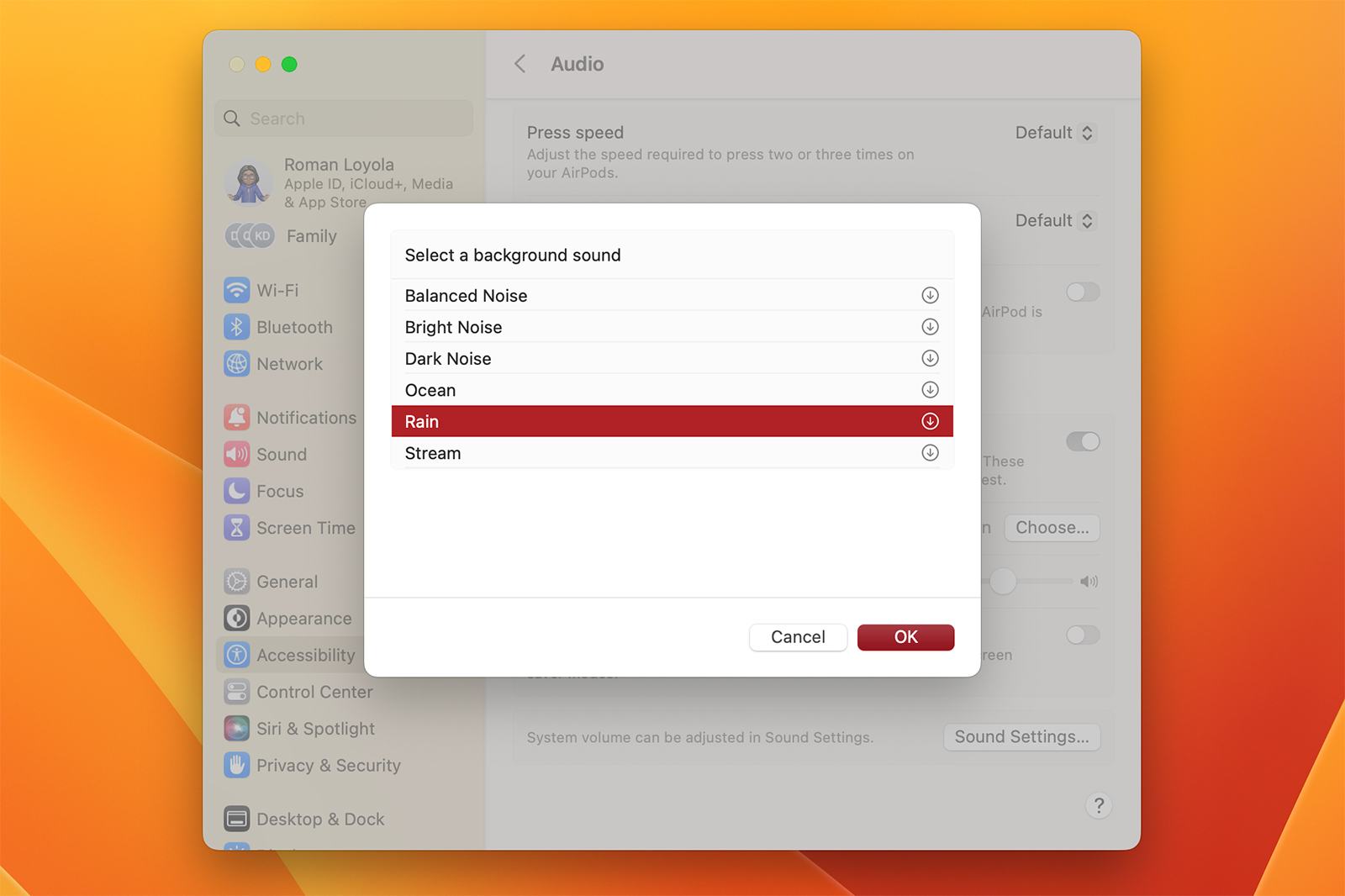Screen dimensions: 1345x896
Task: Click the Appearance icon in sidebar
Action: (x=237, y=619)
